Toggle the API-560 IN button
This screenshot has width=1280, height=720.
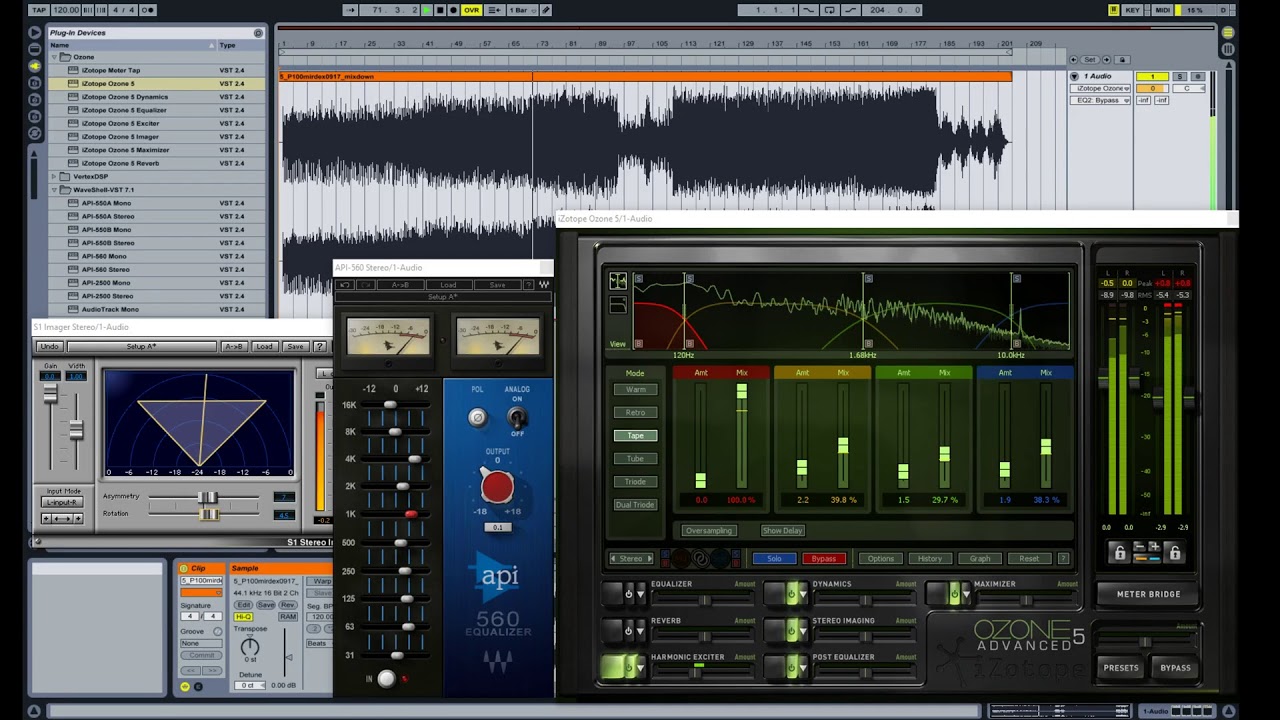coord(386,679)
